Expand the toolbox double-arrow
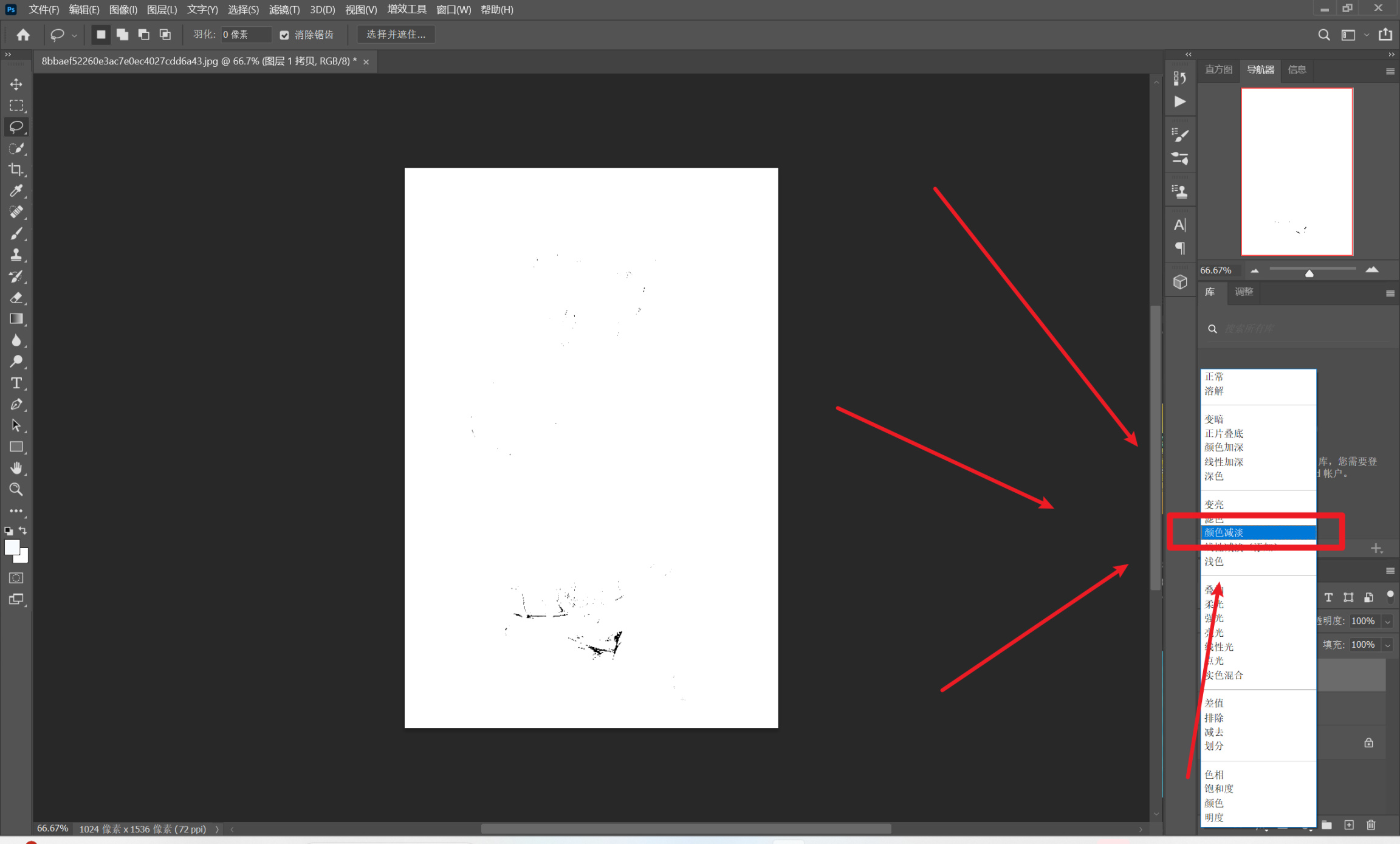 coord(8,54)
